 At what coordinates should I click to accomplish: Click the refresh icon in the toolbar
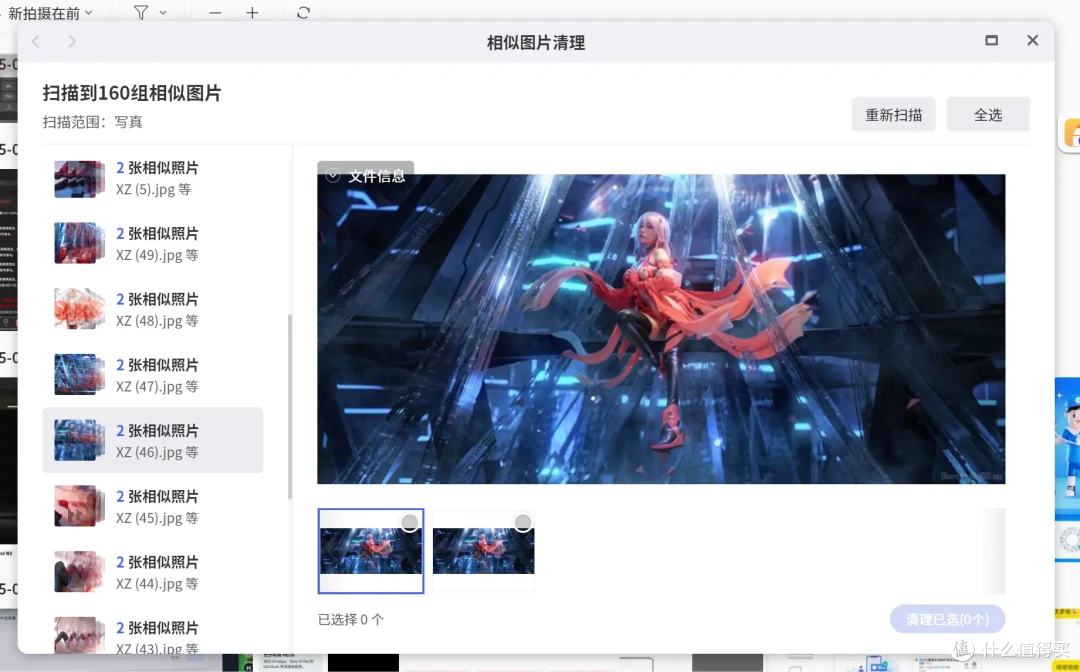303,12
